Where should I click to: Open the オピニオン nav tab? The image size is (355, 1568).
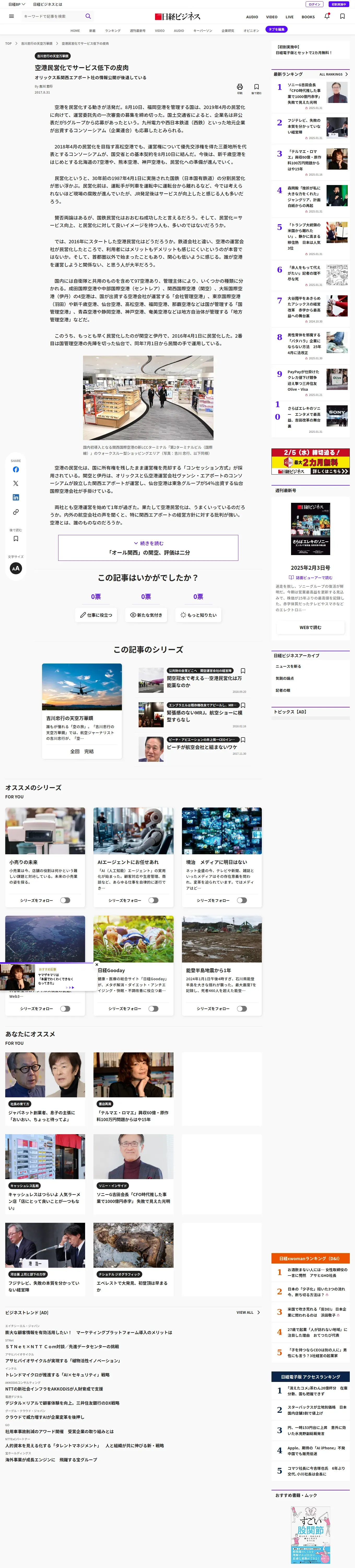(251, 30)
